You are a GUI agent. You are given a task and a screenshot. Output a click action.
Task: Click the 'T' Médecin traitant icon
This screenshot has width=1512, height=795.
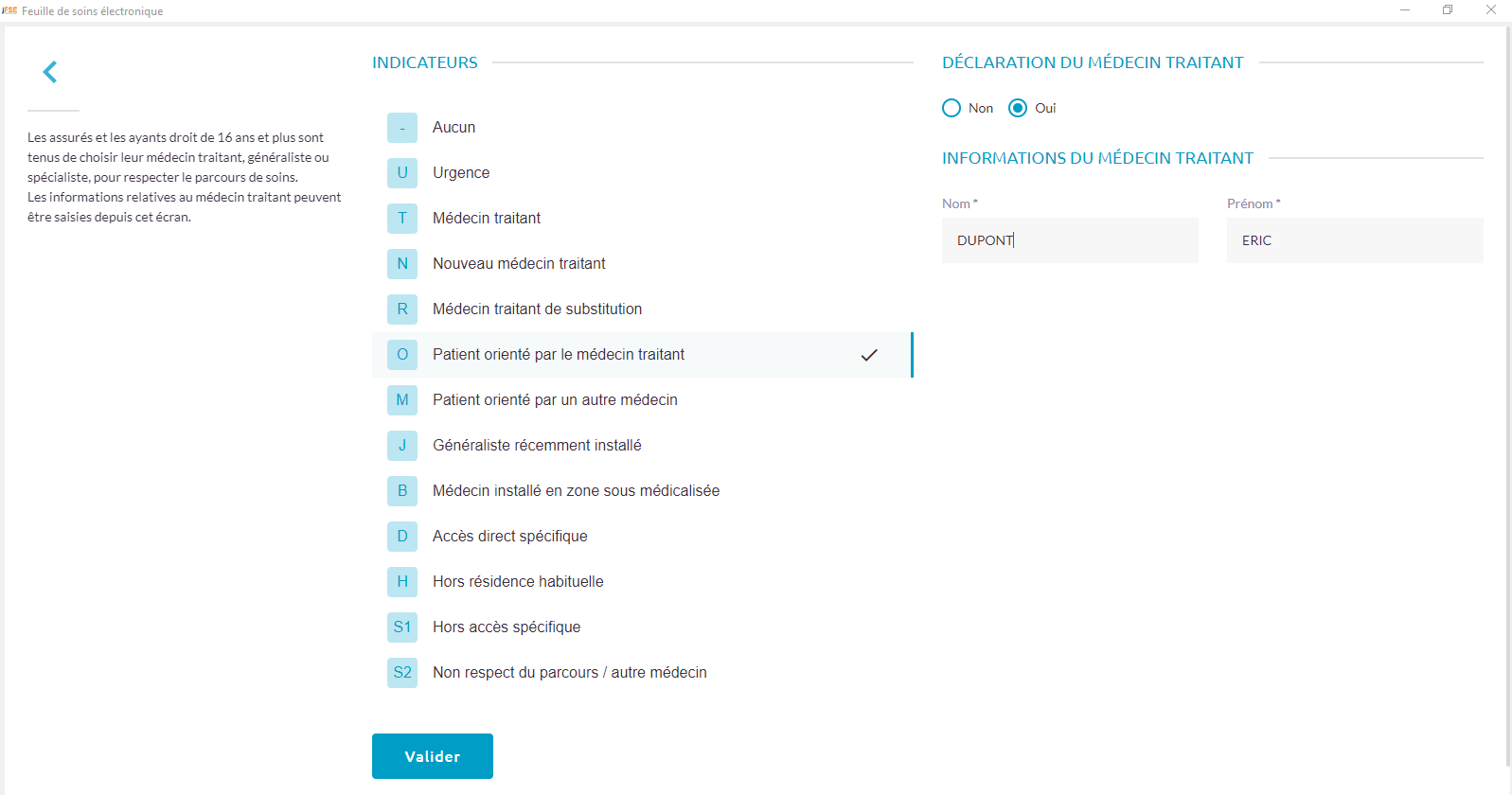pos(402,219)
